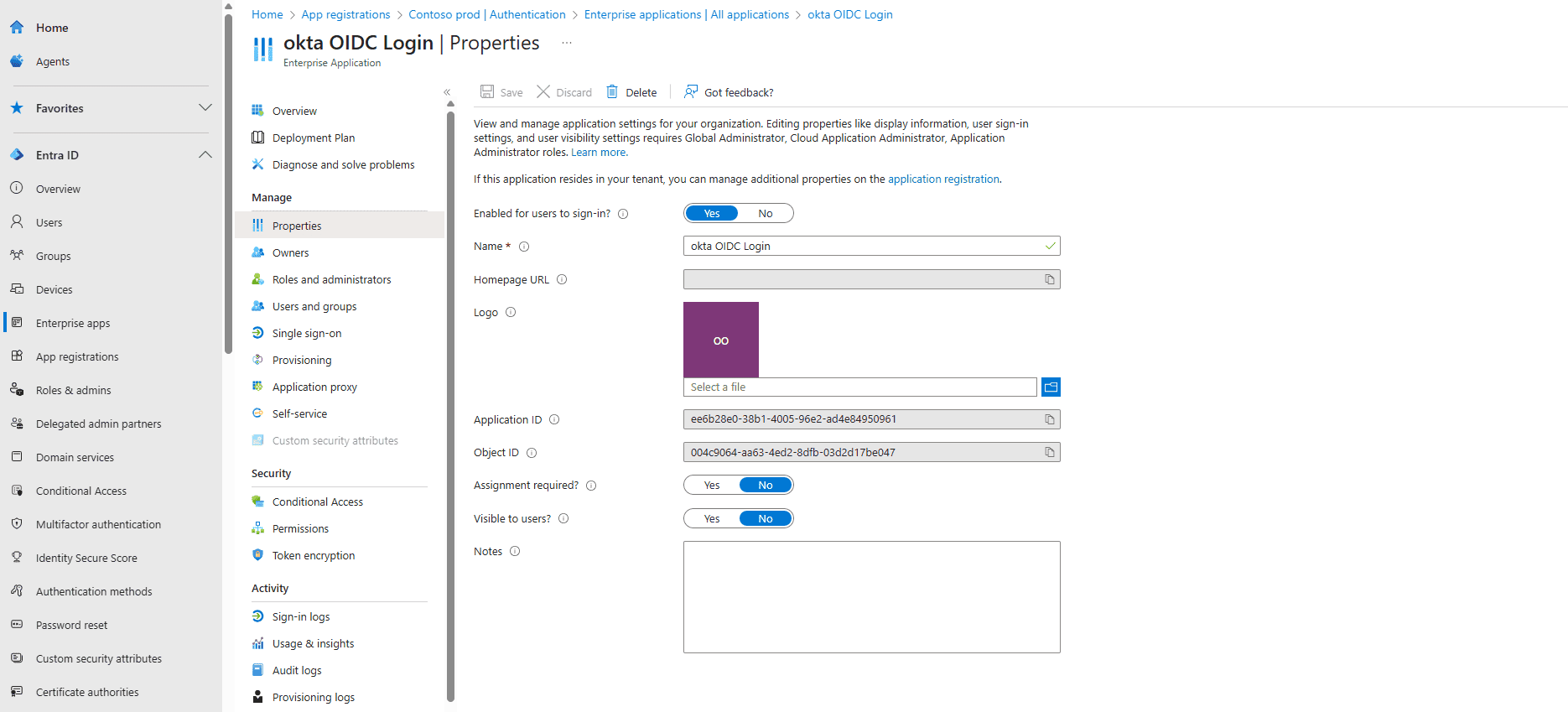Set Enabled for users to sign-in to Yes
Image resolution: width=1568 pixels, height=712 pixels.
(712, 213)
